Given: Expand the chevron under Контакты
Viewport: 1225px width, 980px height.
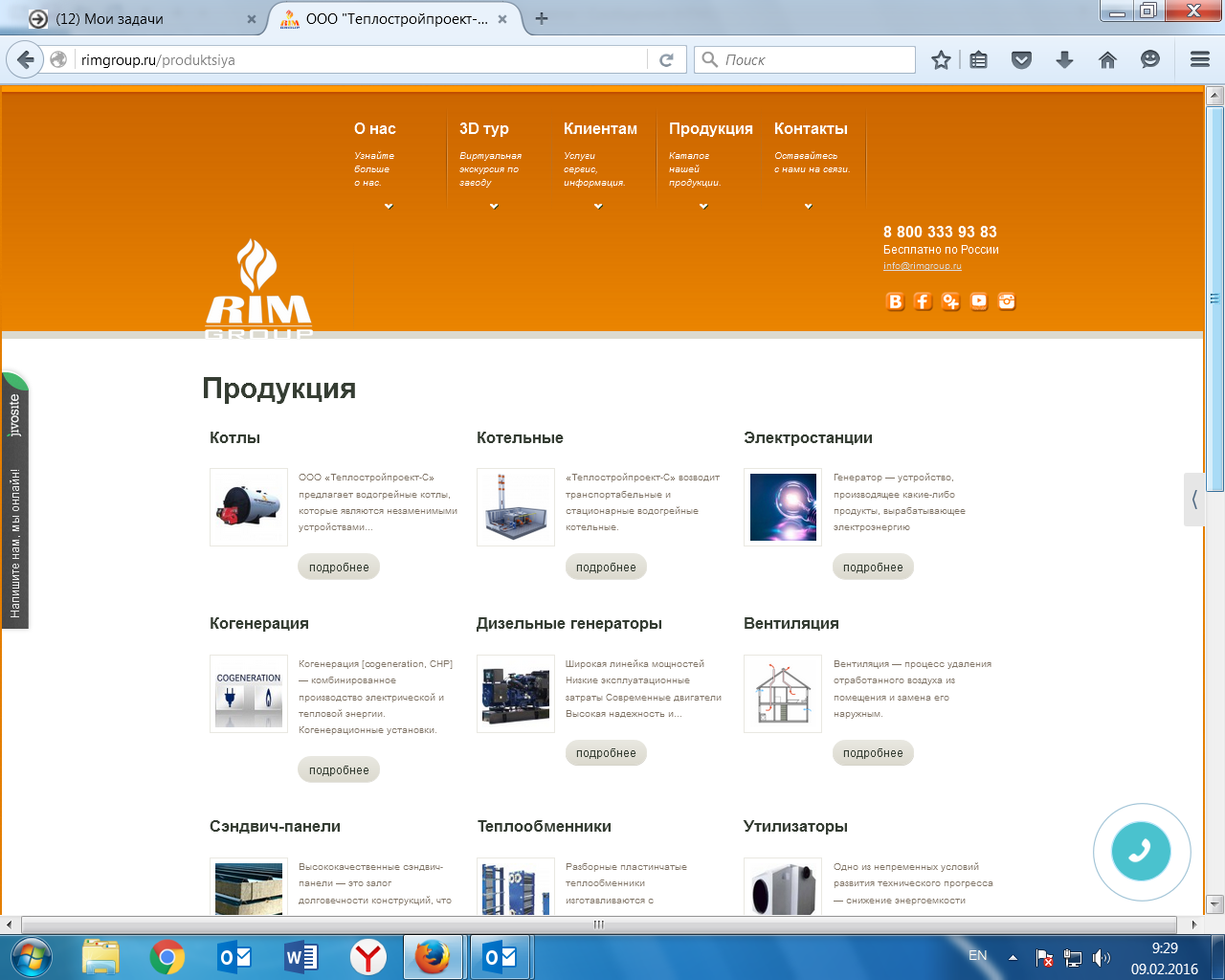Looking at the screenshot, I should point(809,206).
